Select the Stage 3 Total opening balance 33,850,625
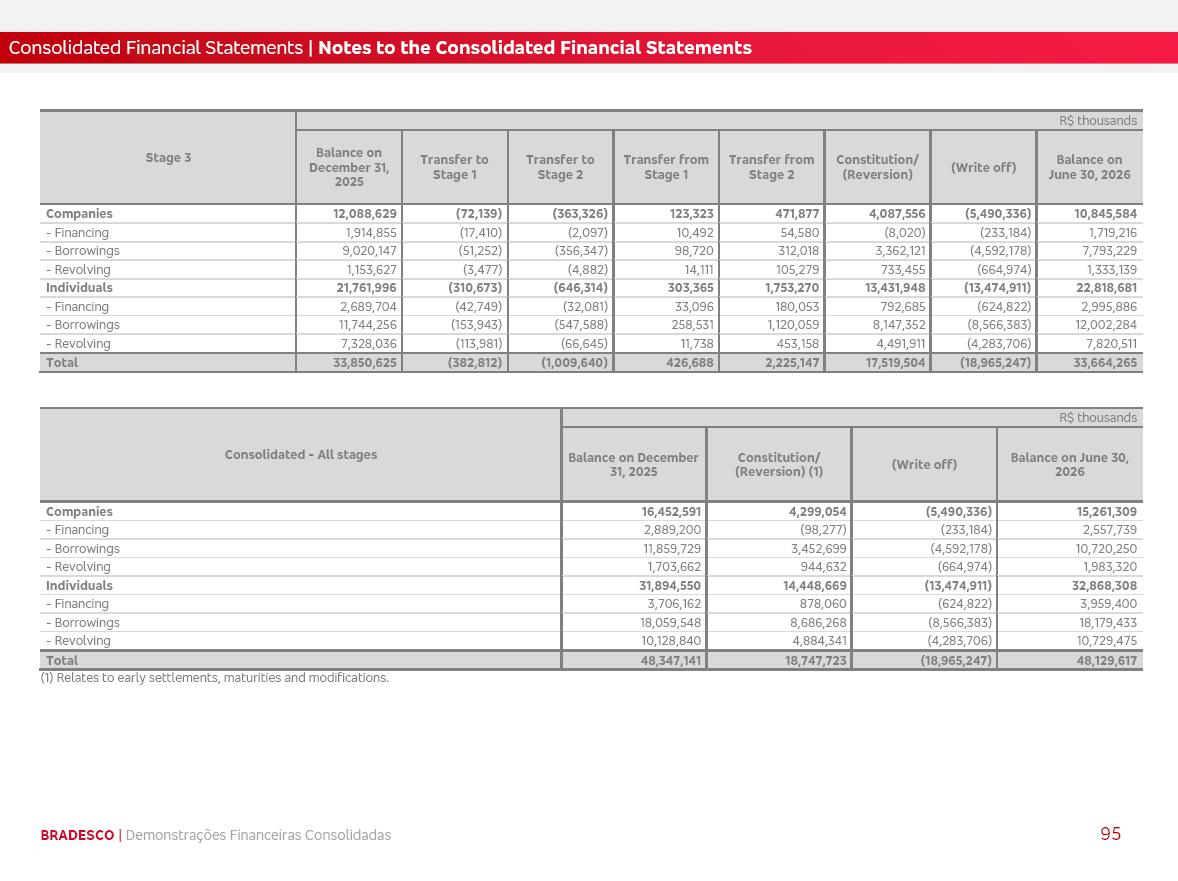 364,363
